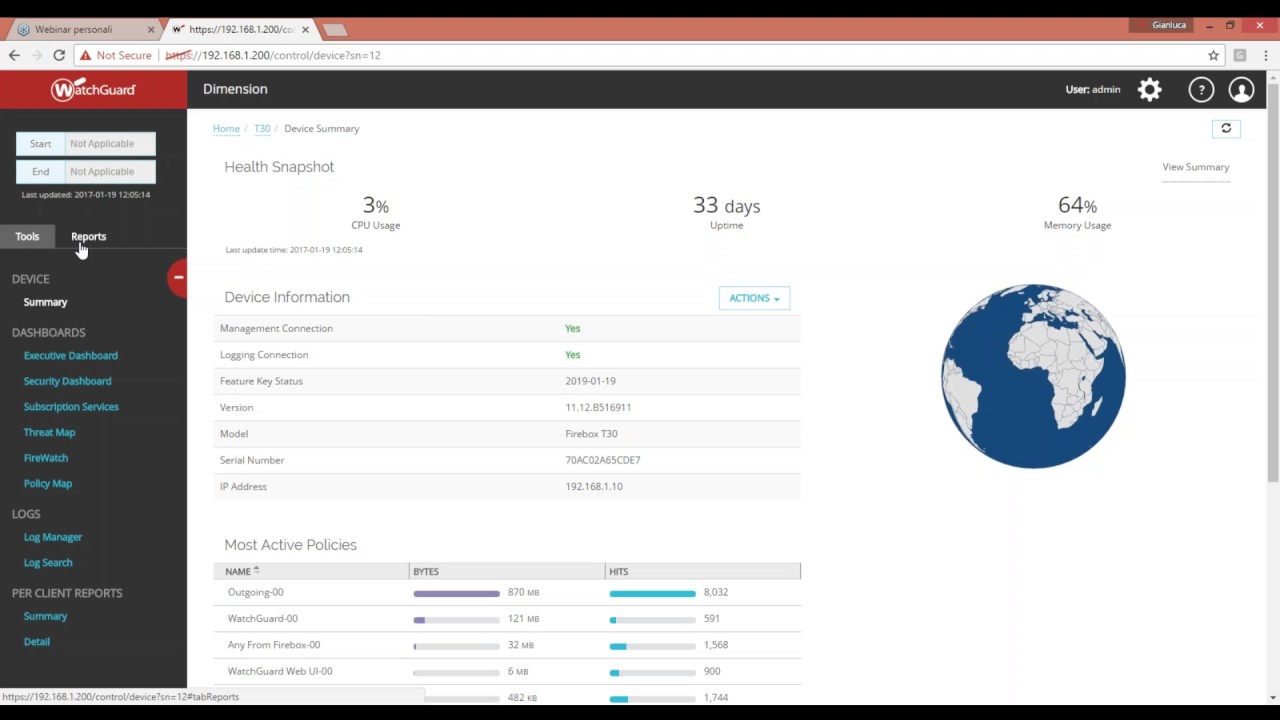Click serial number 70AC02A65CDE7
Image resolution: width=1280 pixels, height=720 pixels.
tap(603, 460)
